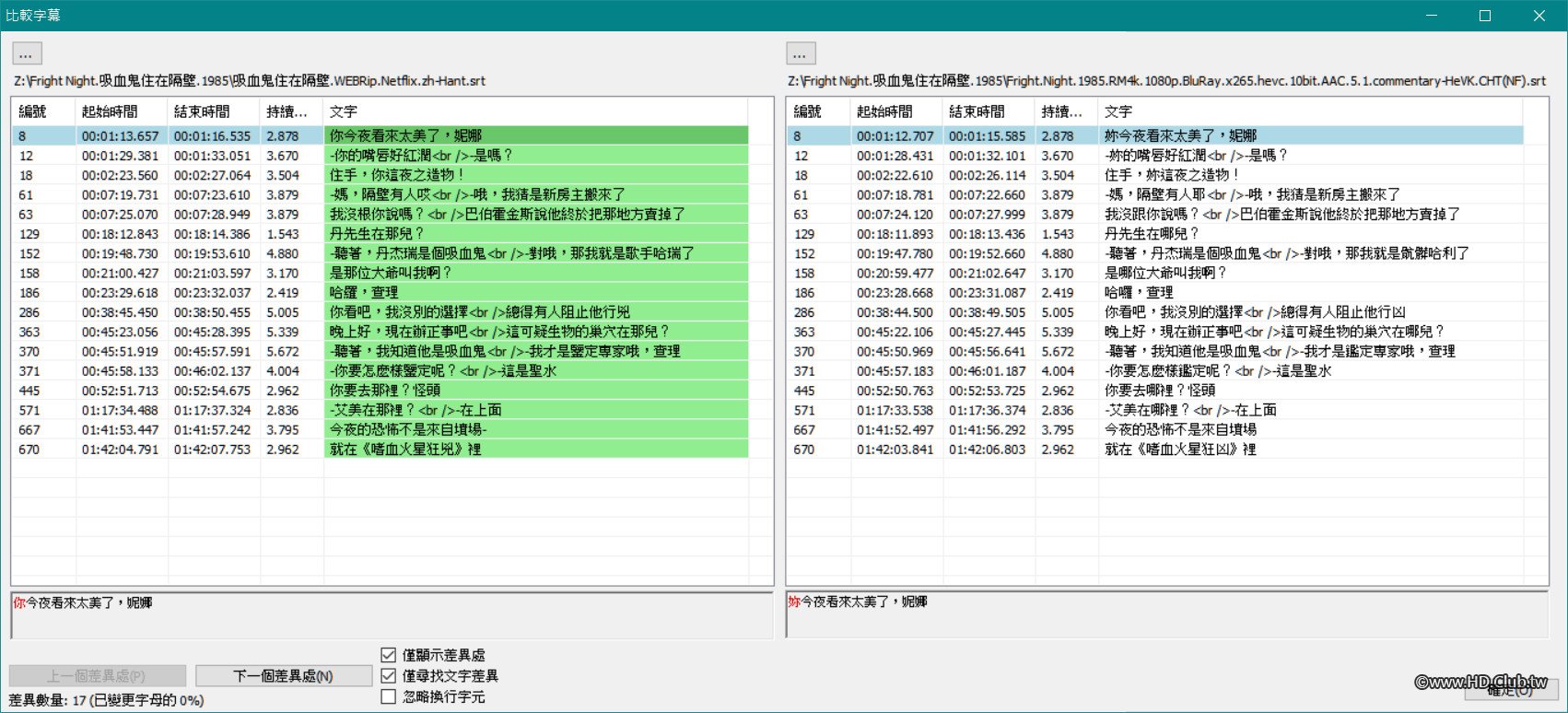
Task: Select end time 00:52:53.725
Action: (x=988, y=391)
